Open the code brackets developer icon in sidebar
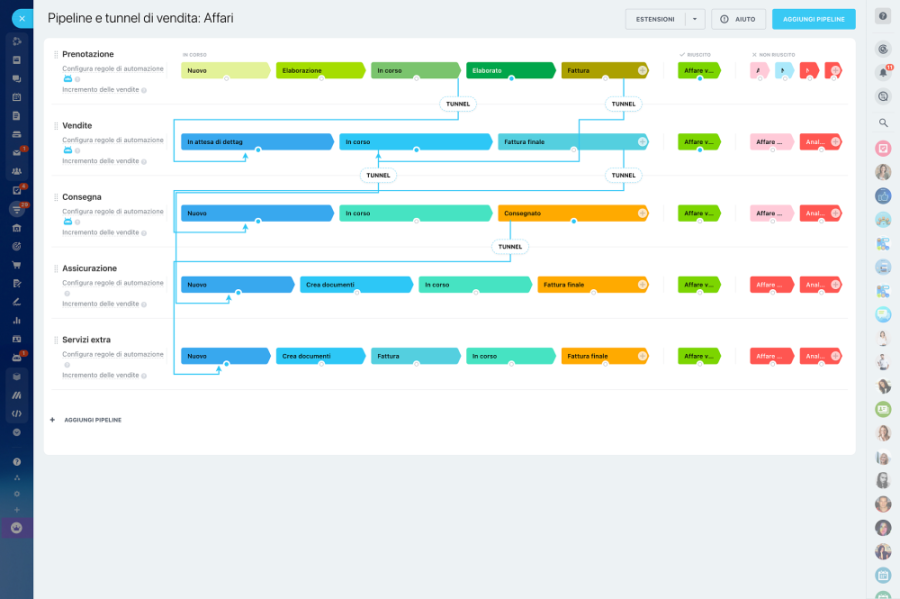The height and width of the screenshot is (599, 900). tap(17, 413)
